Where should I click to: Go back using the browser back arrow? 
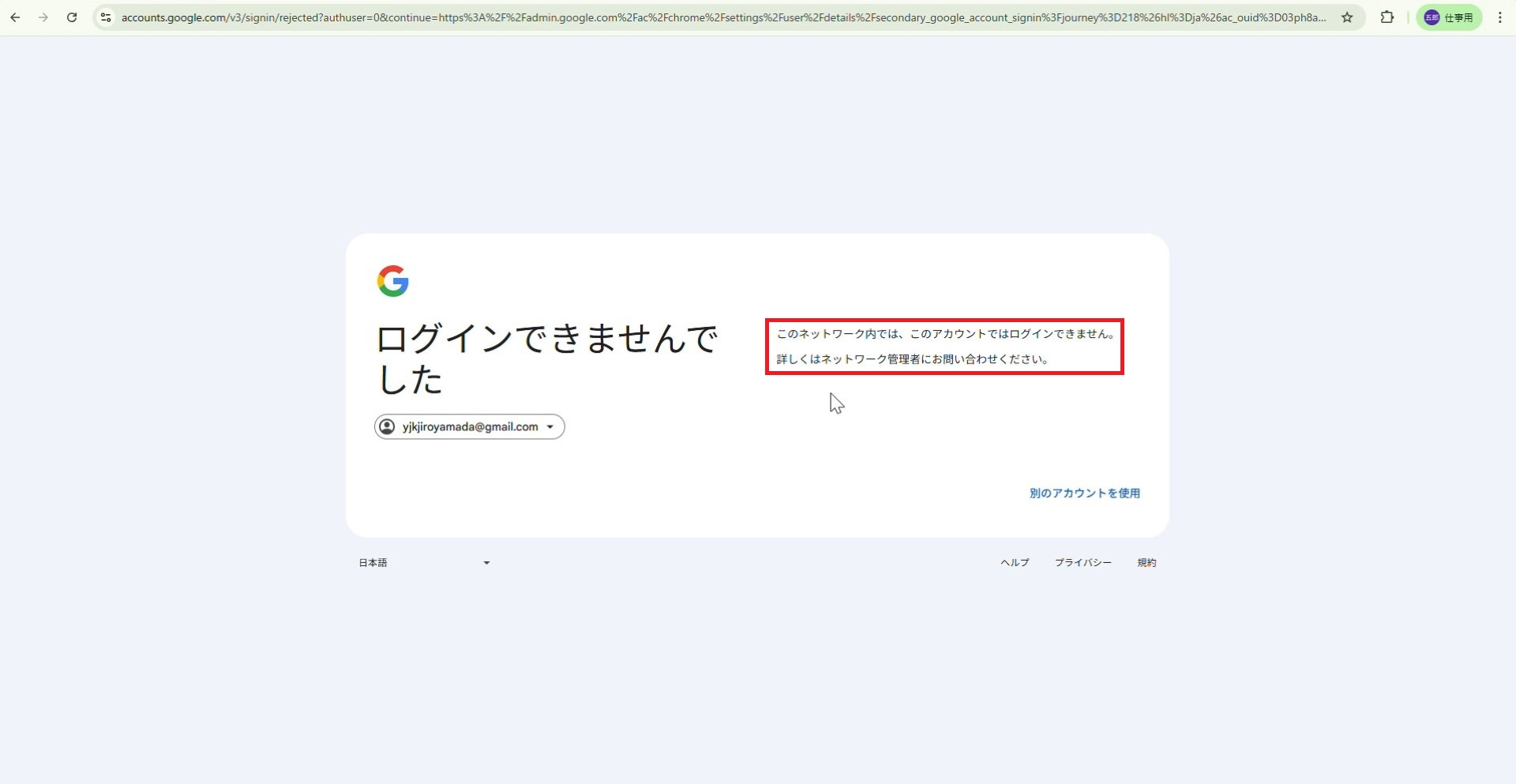tap(15, 17)
